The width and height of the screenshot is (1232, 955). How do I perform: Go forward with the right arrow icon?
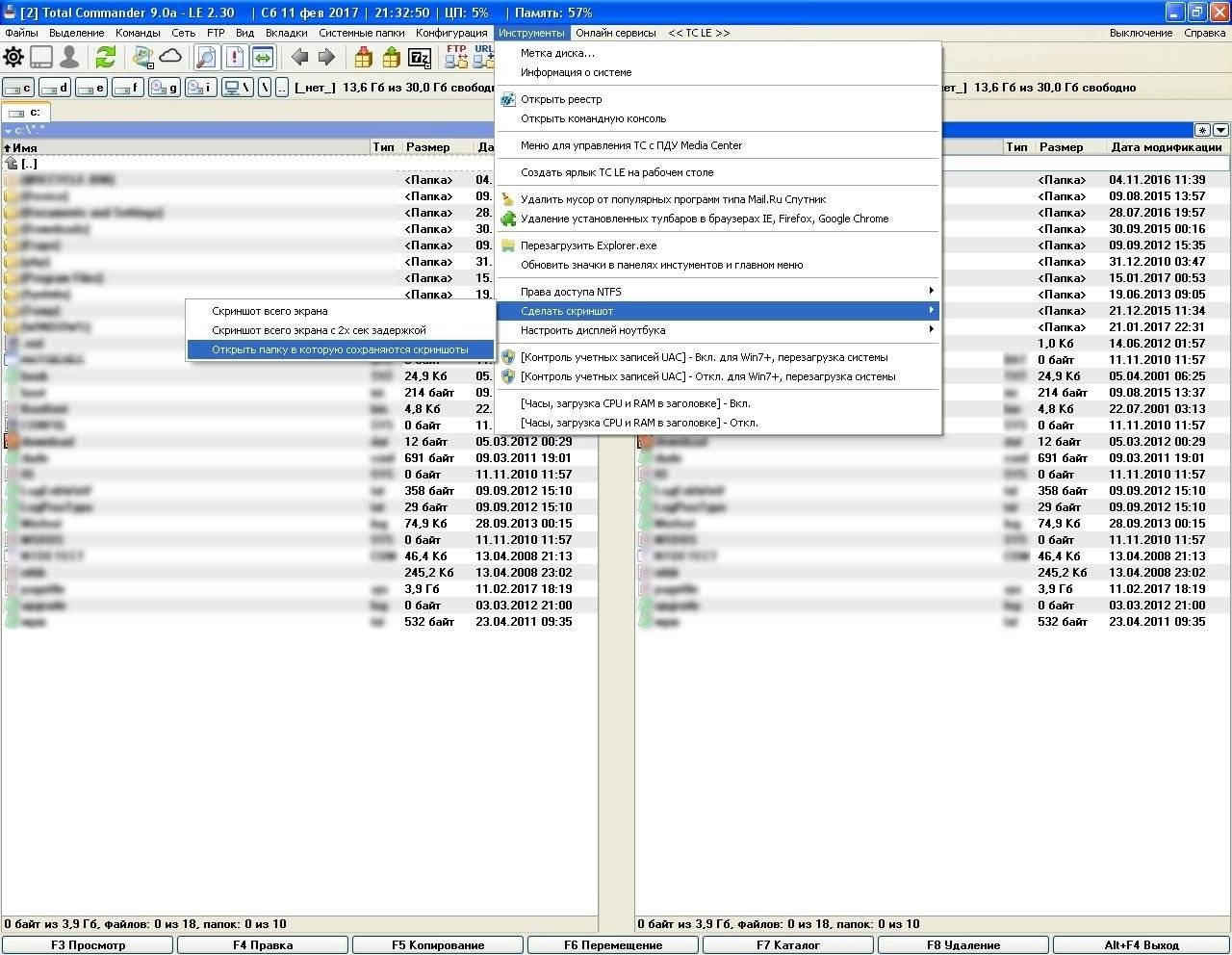326,57
